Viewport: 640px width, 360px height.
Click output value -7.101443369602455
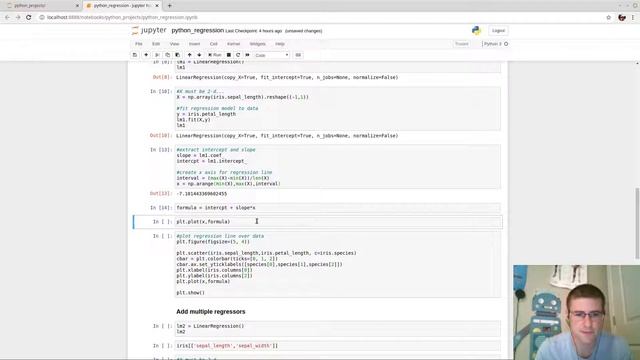(x=202, y=193)
